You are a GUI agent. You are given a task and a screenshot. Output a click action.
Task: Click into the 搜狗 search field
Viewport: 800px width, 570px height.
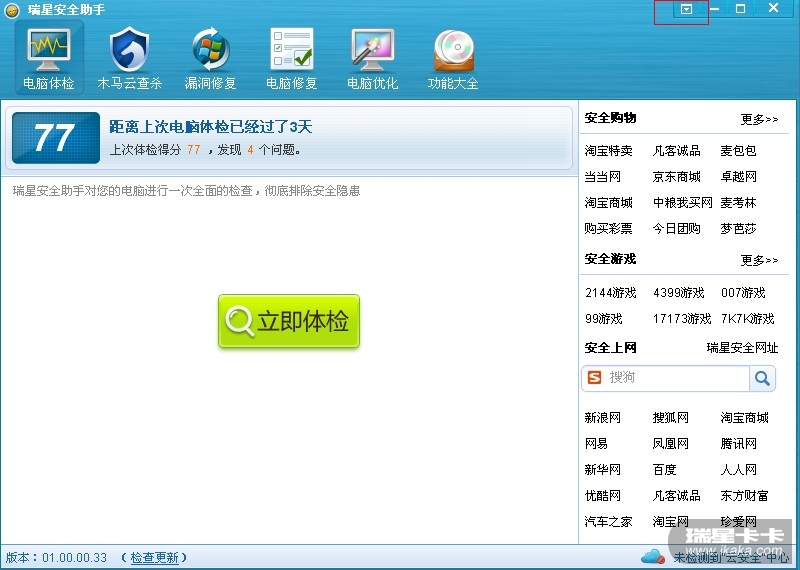(x=665, y=378)
